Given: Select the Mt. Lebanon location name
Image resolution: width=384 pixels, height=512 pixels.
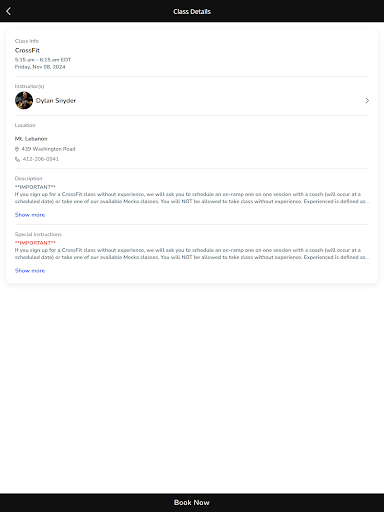Looking at the screenshot, I should click(31, 139).
